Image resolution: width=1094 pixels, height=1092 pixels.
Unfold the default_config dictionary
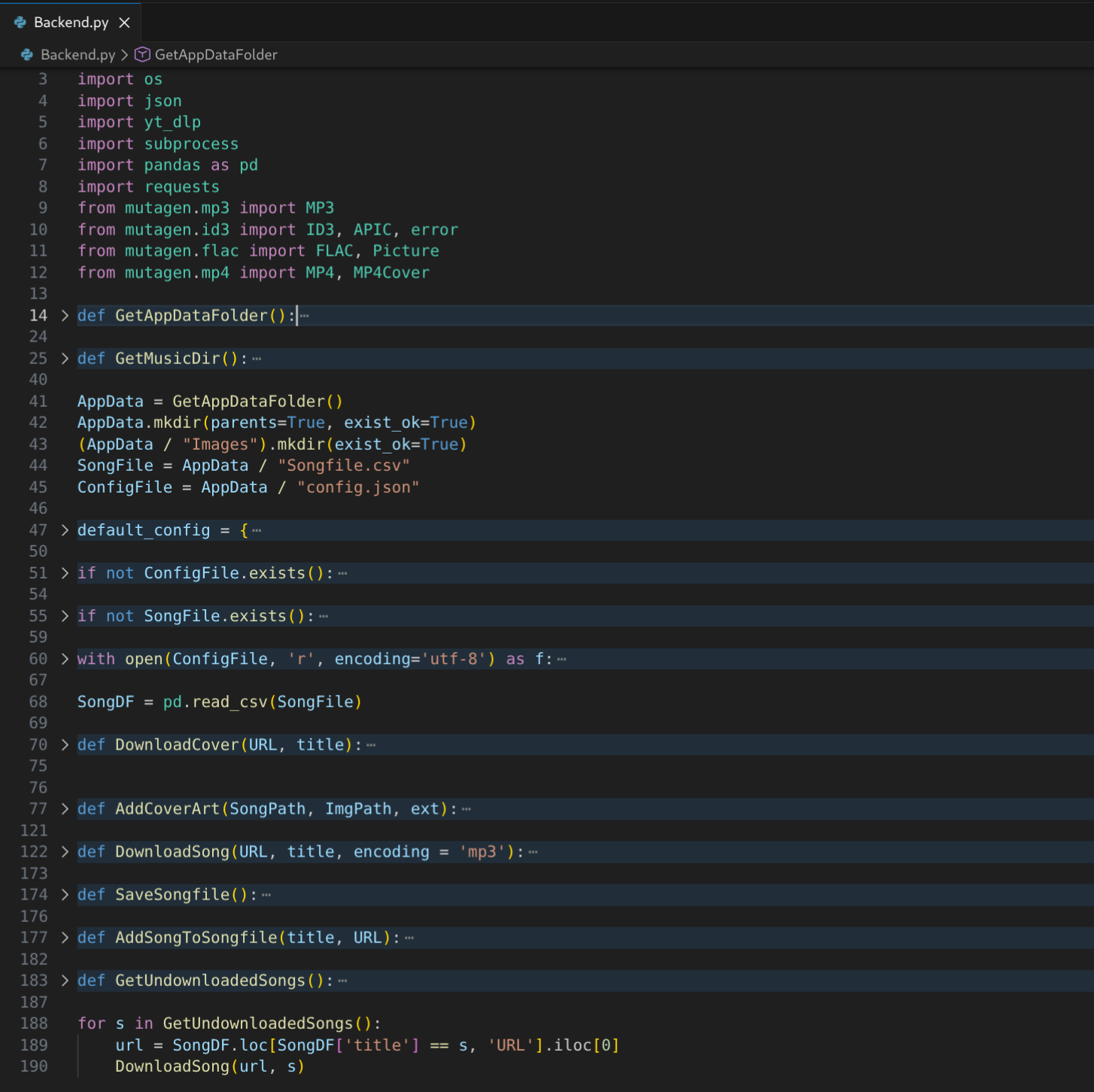pyautogui.click(x=65, y=530)
